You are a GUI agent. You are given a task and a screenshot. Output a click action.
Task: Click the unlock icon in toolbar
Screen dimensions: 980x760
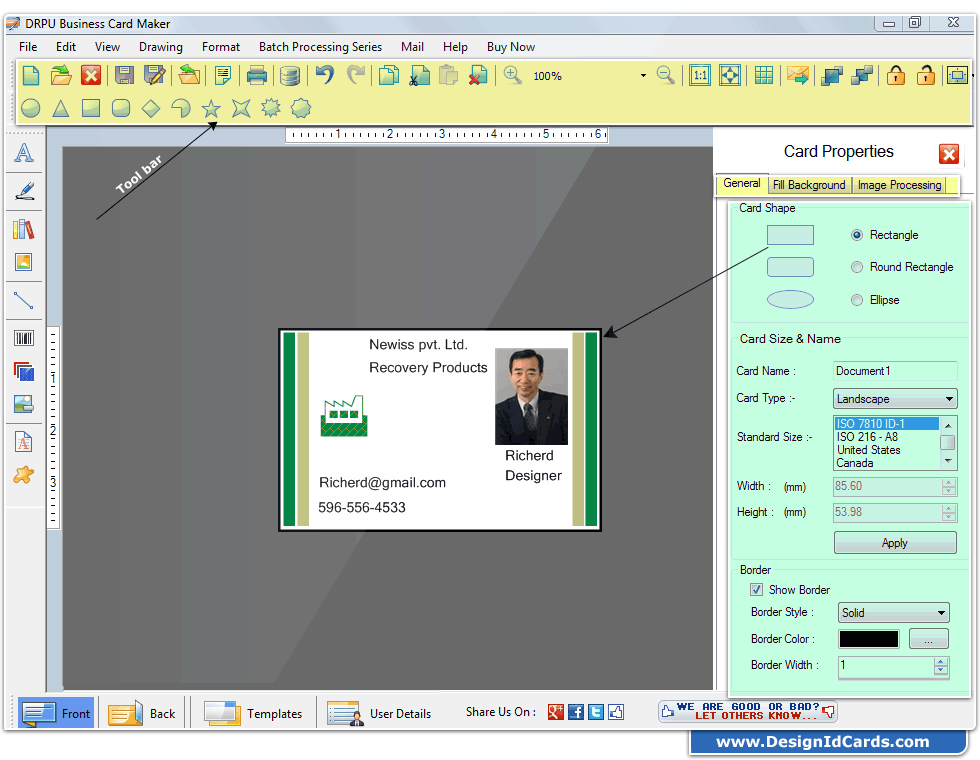tap(926, 76)
